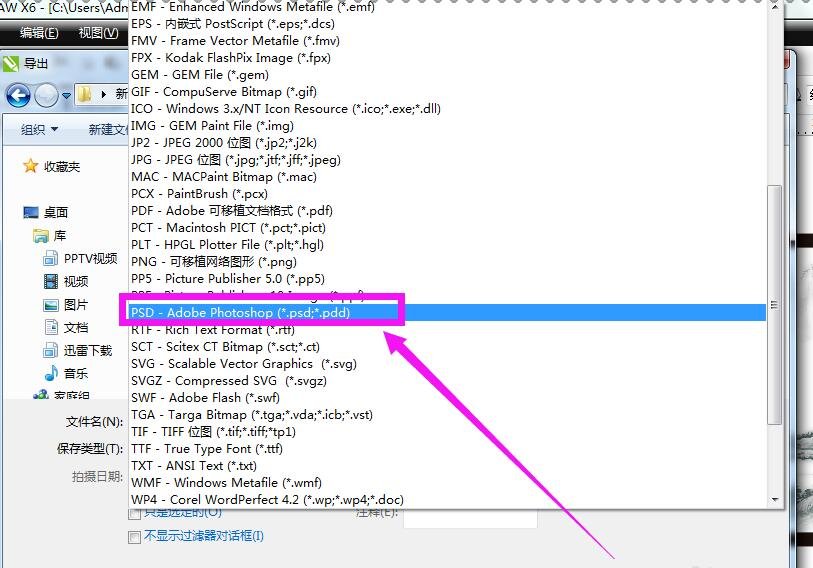Viewport: 813px width, 568px height.
Task: Select ICO - Windows Icon Resource
Action: [x=447, y=109]
